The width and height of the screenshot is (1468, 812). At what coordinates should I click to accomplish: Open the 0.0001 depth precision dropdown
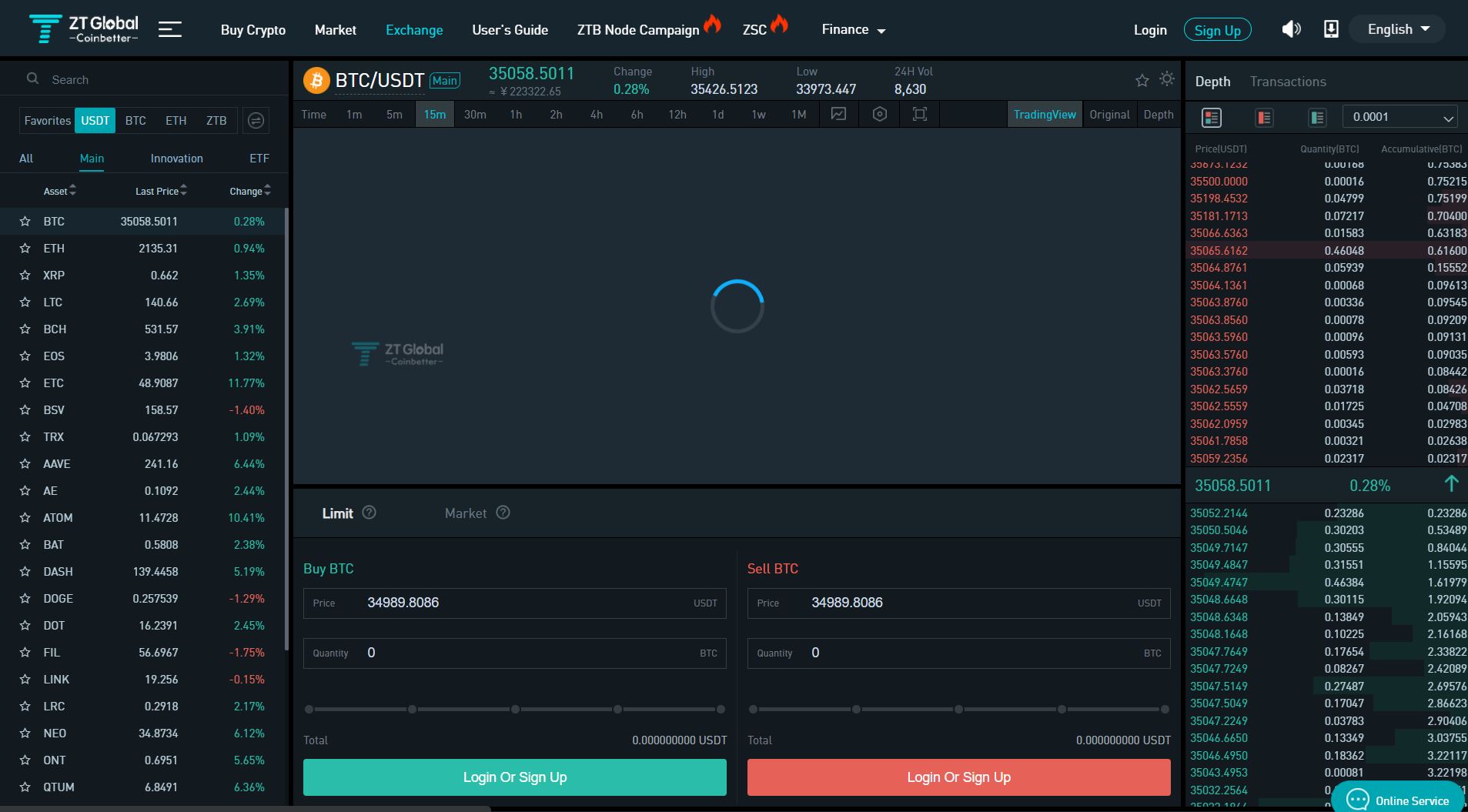coord(1399,117)
